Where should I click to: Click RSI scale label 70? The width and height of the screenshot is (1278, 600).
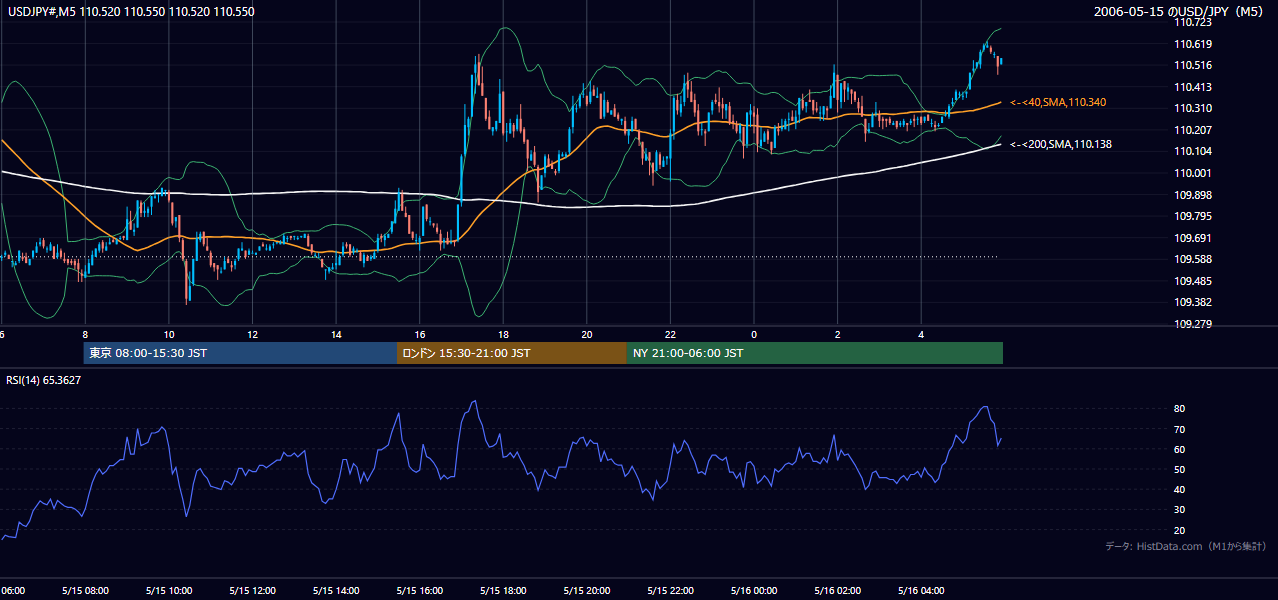coord(1180,429)
